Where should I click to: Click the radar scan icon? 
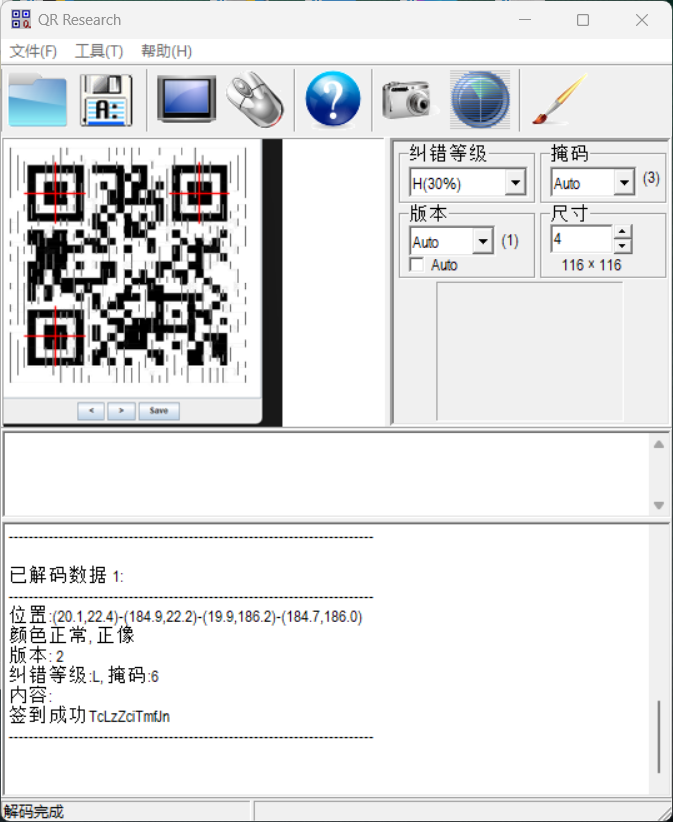(x=480, y=100)
